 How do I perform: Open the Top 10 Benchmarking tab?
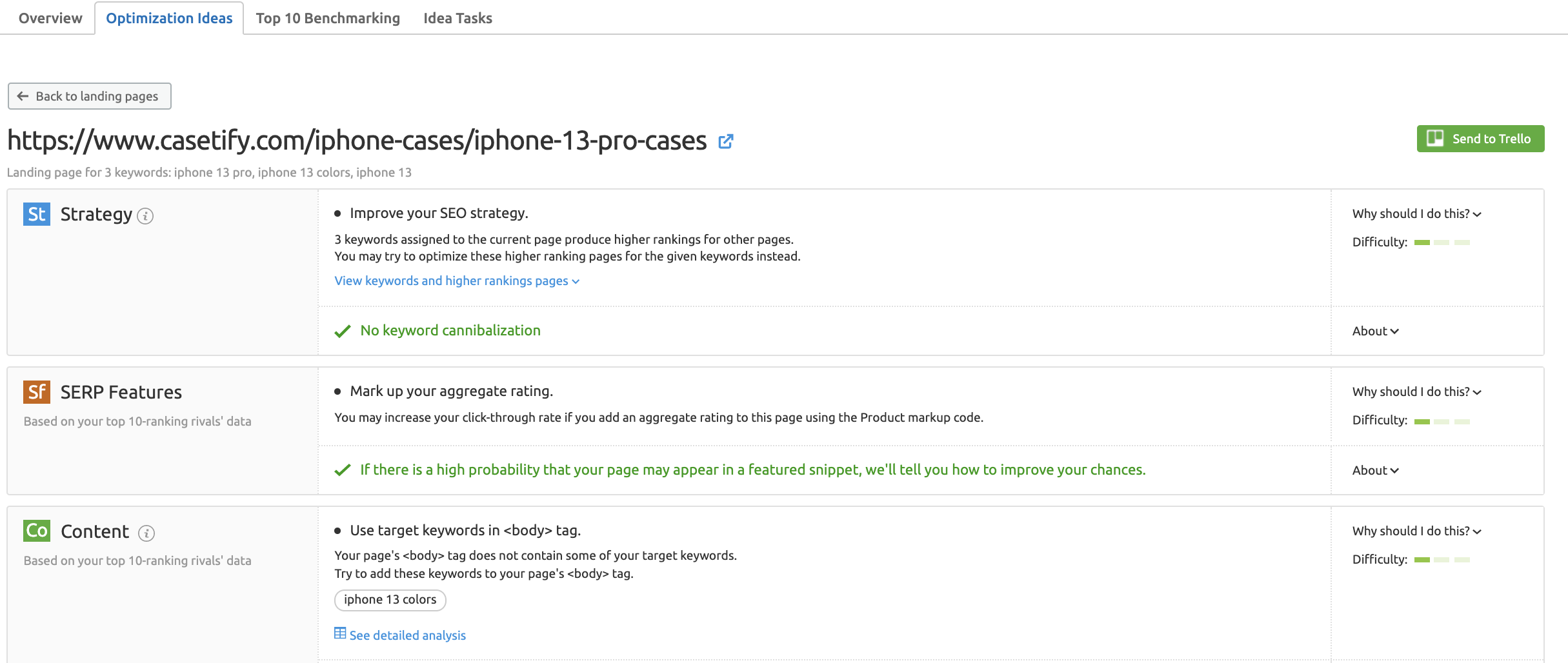328,18
